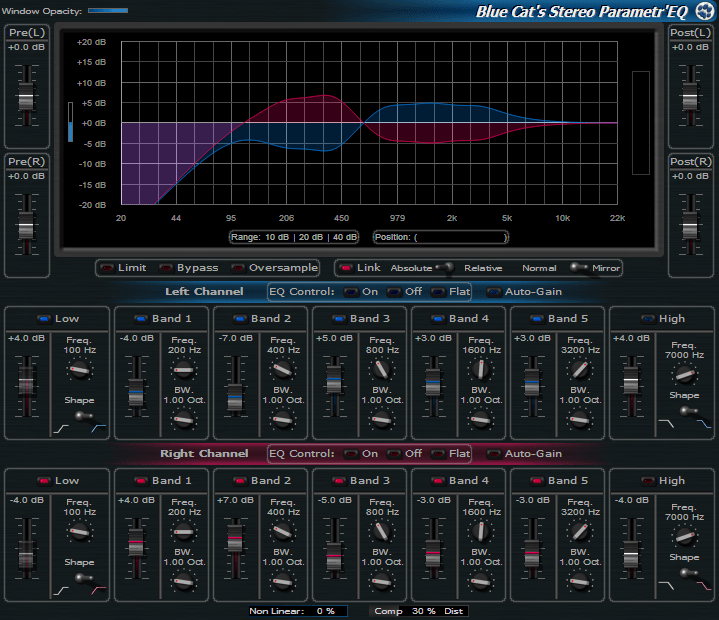Click Left Band 2 bandwidth knob
Viewport: 719px width, 620px height.
pos(282,419)
